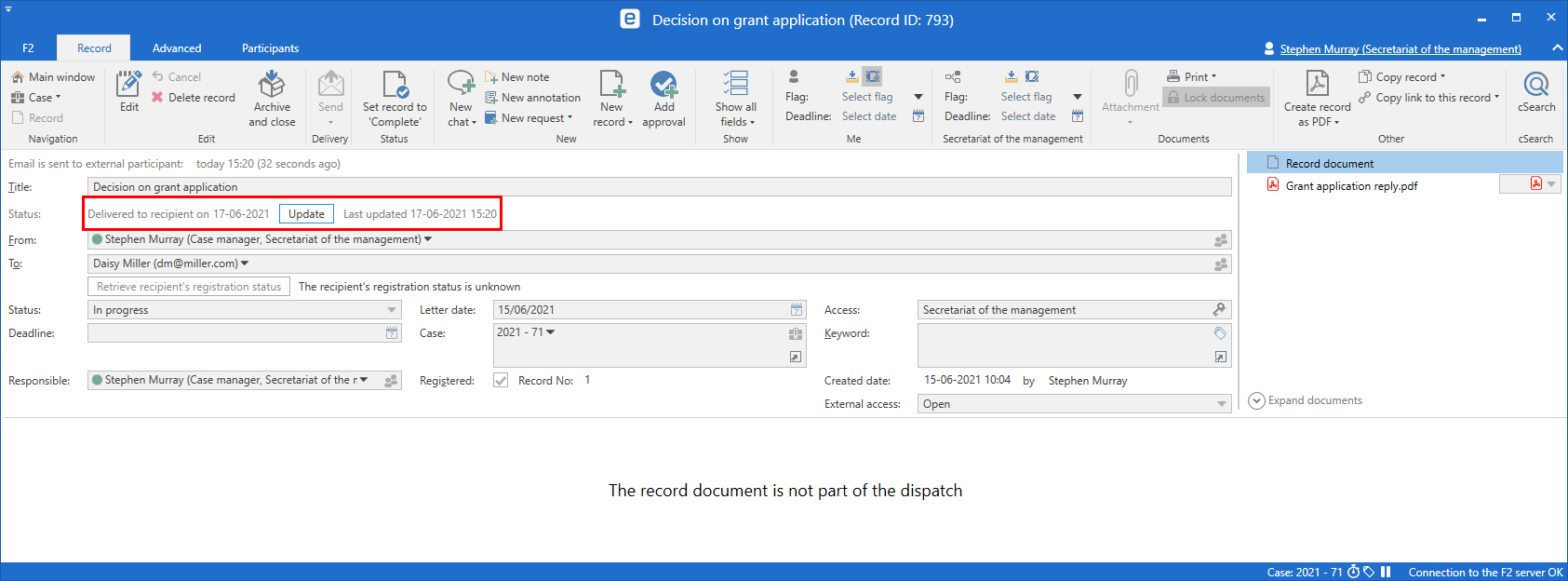Image resolution: width=1568 pixels, height=581 pixels.
Task: Select Grant application reply.pdf document
Action: [1351, 186]
